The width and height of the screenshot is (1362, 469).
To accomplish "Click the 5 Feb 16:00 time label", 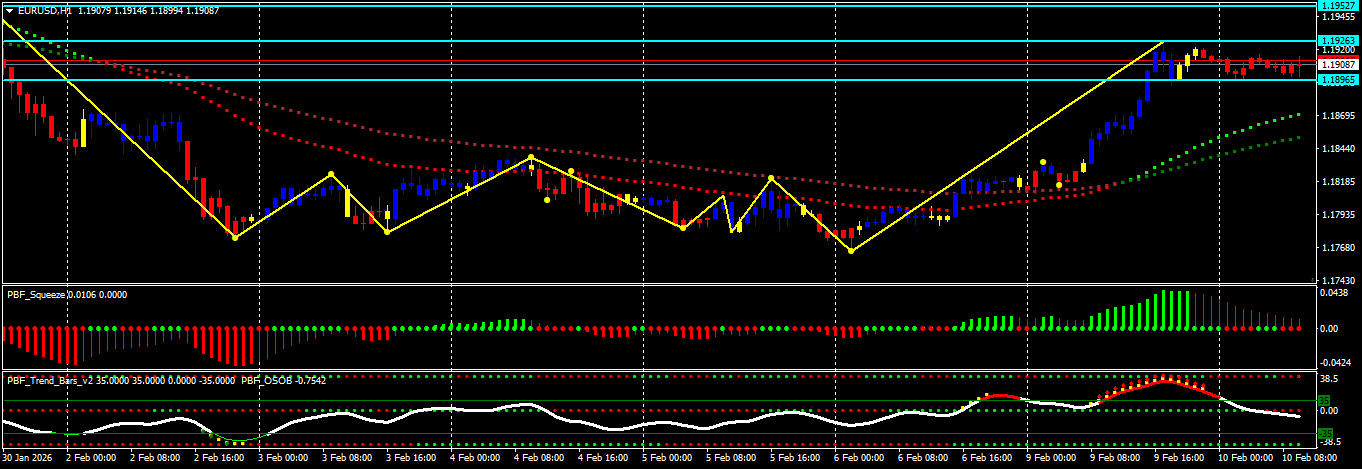I will pos(795,457).
